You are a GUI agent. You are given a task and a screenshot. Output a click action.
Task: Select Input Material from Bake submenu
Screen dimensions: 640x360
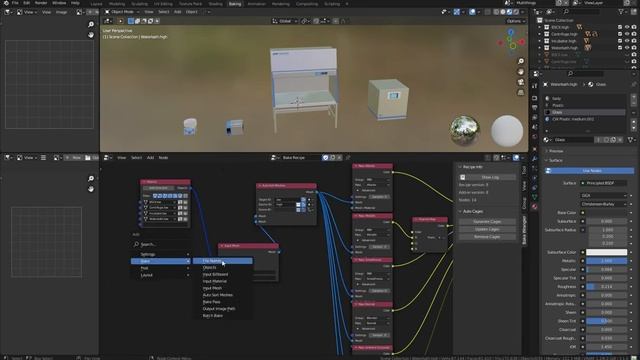pyautogui.click(x=215, y=281)
